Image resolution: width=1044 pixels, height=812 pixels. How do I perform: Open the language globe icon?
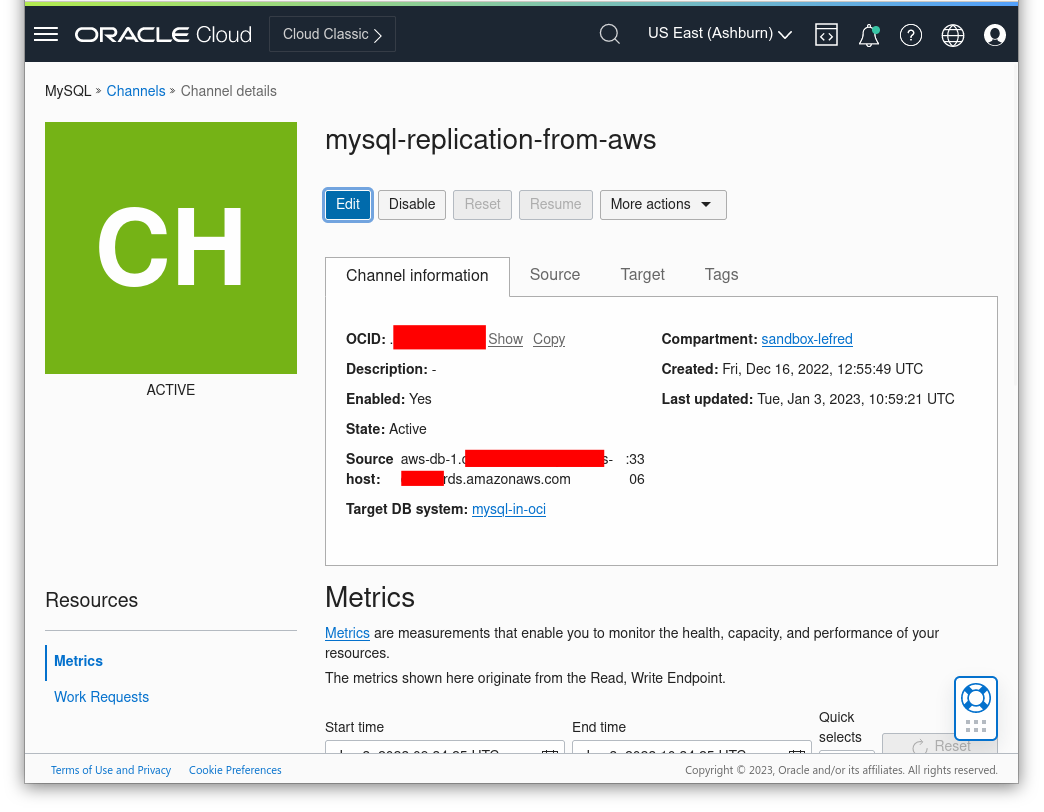953,35
